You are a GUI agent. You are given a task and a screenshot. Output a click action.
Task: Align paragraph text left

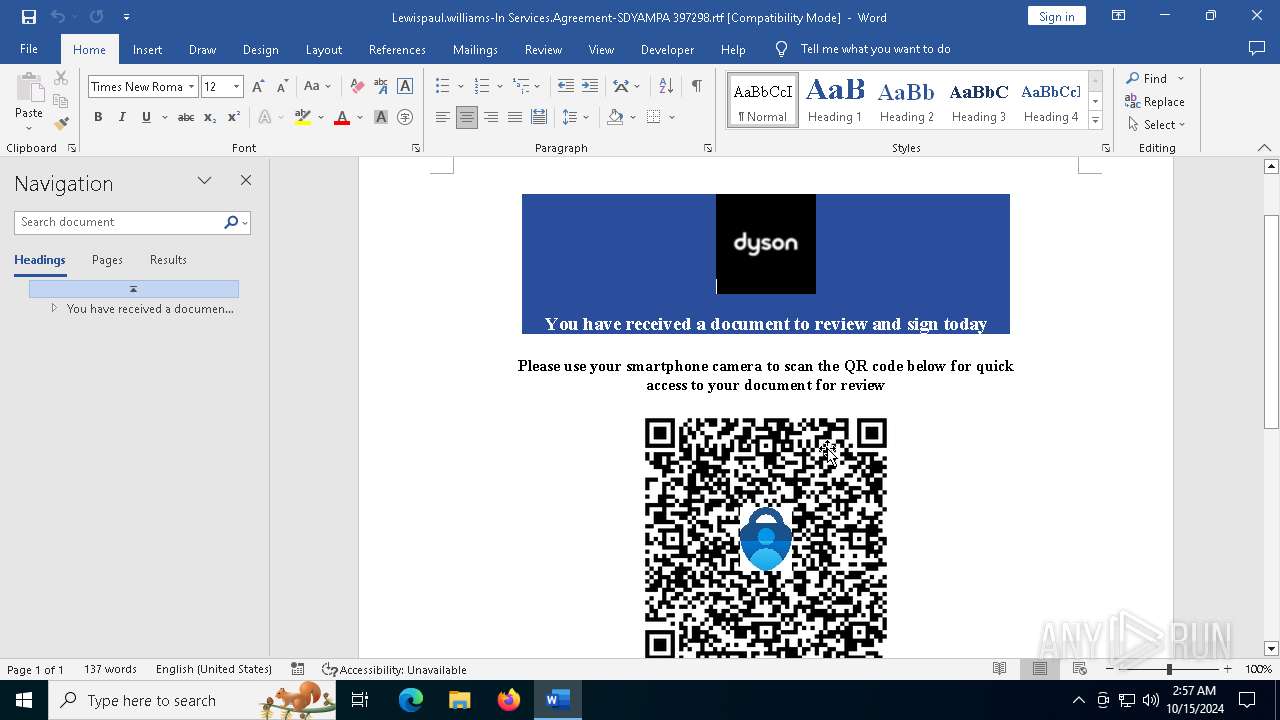click(443, 118)
